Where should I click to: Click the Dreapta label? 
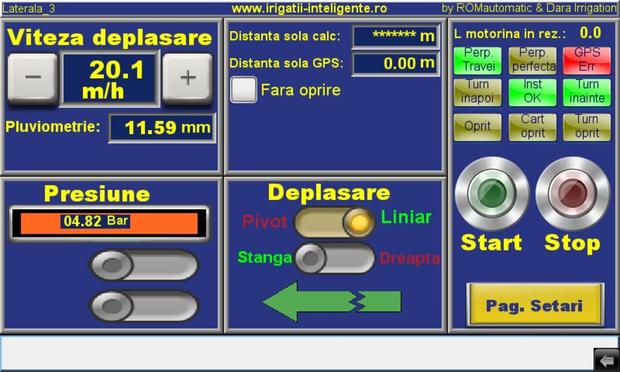(410, 258)
